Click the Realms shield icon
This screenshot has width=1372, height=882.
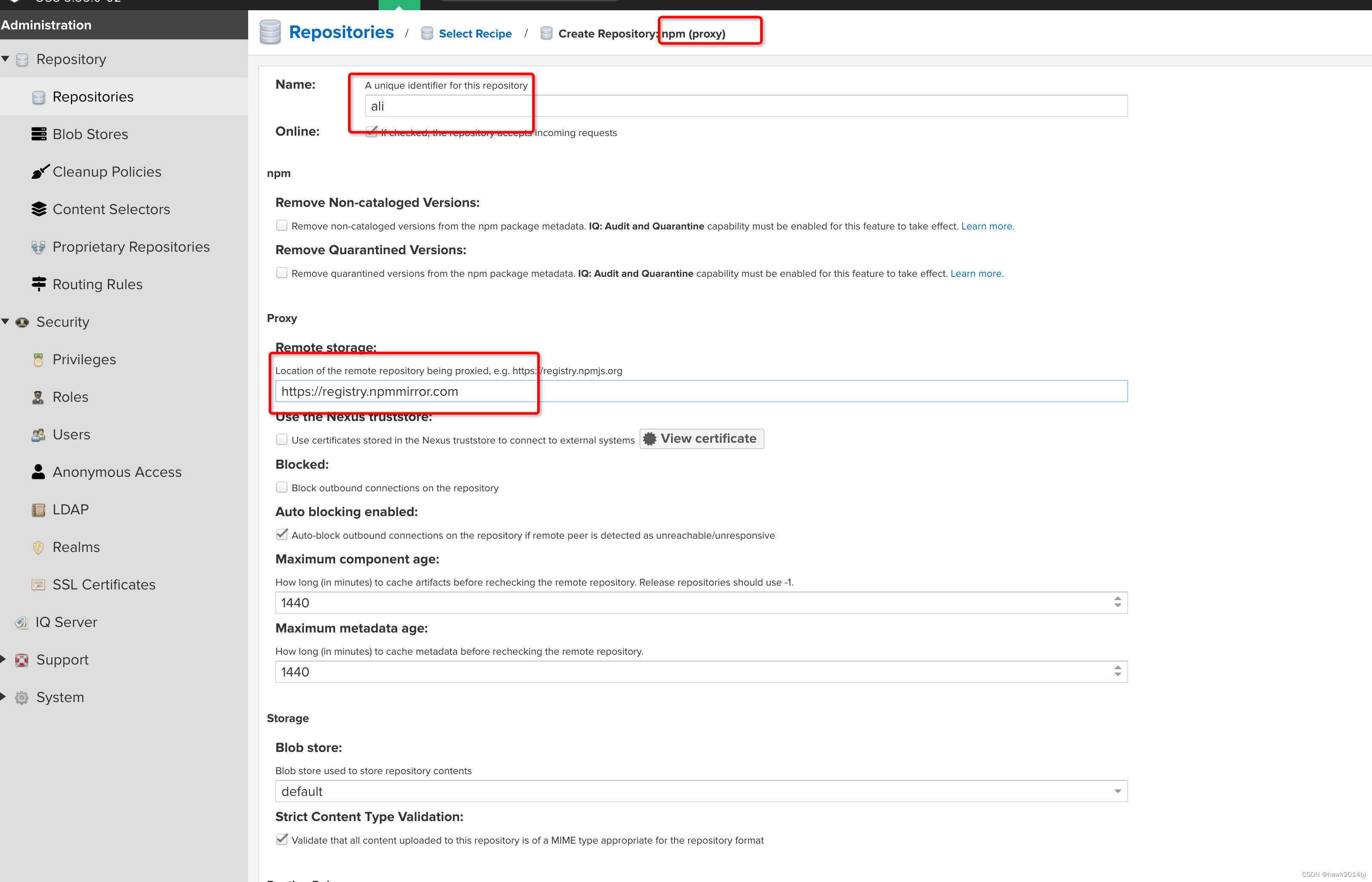point(38,548)
